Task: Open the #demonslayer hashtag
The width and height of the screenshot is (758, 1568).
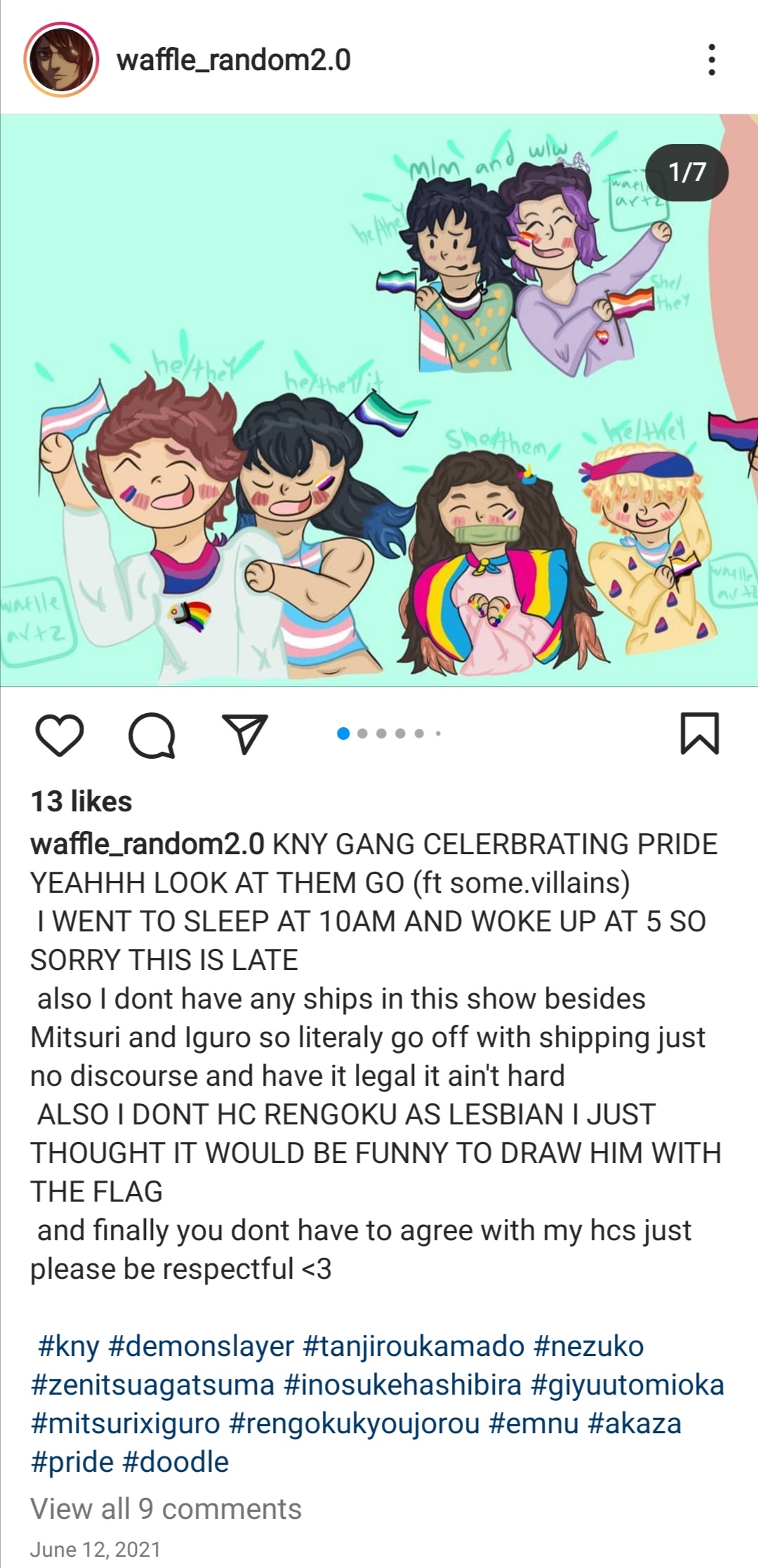Action: (201, 1346)
